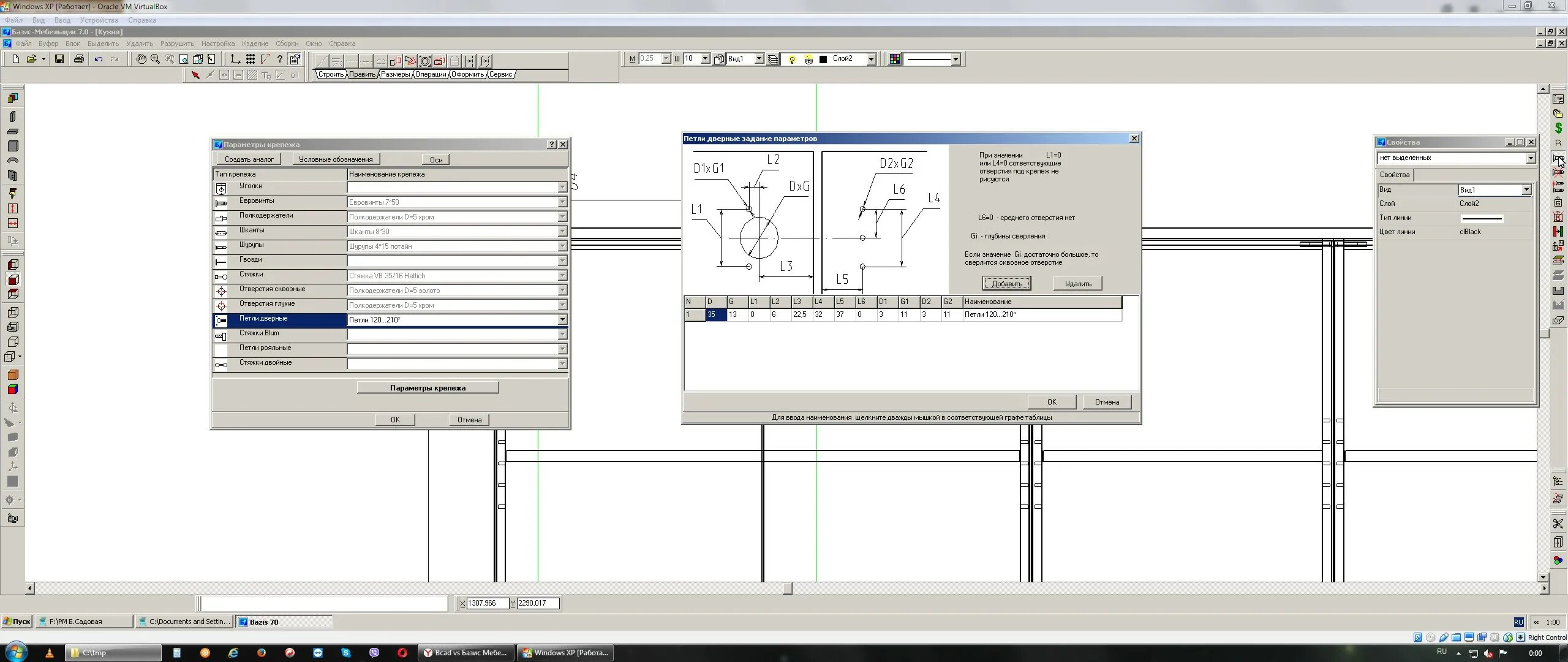Select the D cell with value 35
This screenshot has height=662, width=1568.
[715, 314]
